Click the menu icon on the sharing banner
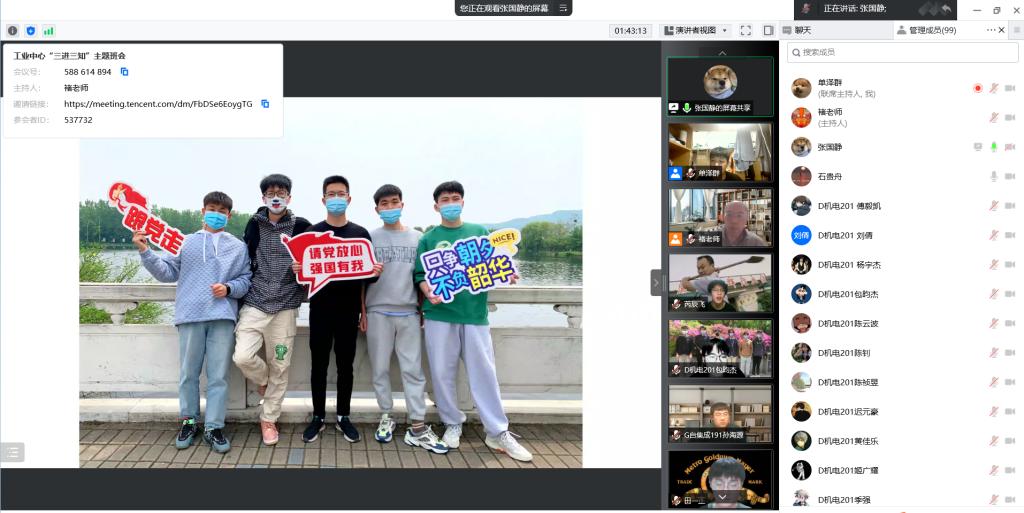Image resolution: width=1024 pixels, height=513 pixels. point(563,8)
